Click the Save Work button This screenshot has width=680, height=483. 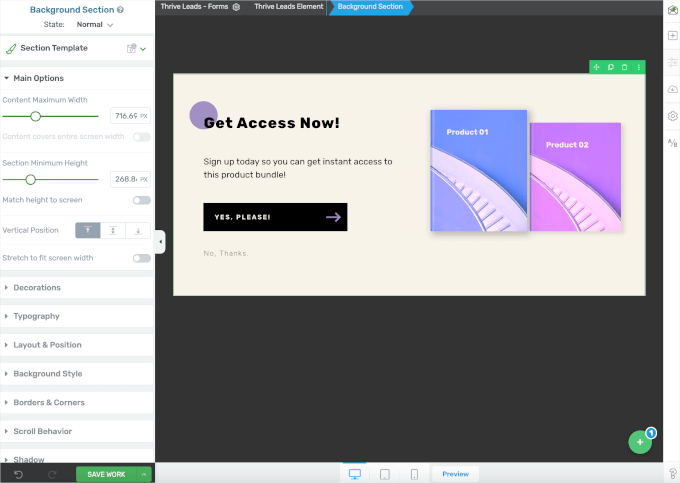point(106,475)
